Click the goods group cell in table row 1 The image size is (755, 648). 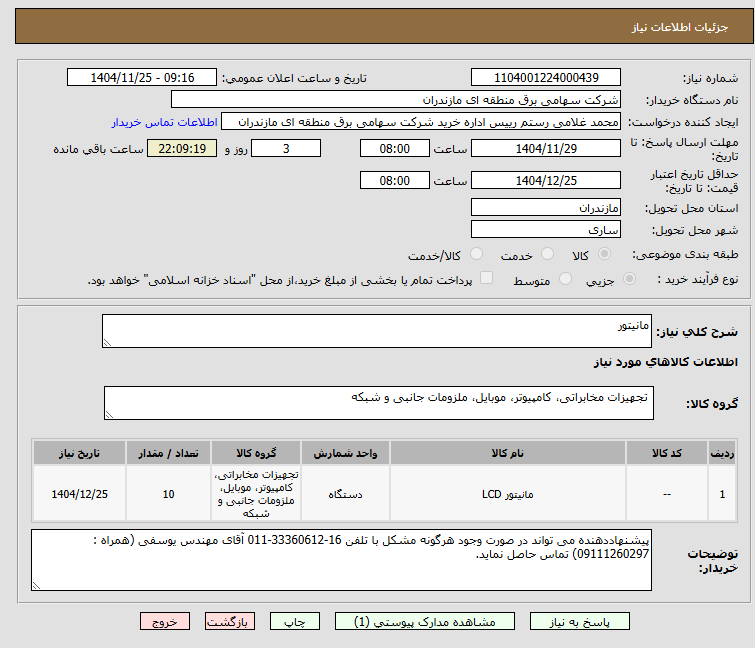click(256, 494)
